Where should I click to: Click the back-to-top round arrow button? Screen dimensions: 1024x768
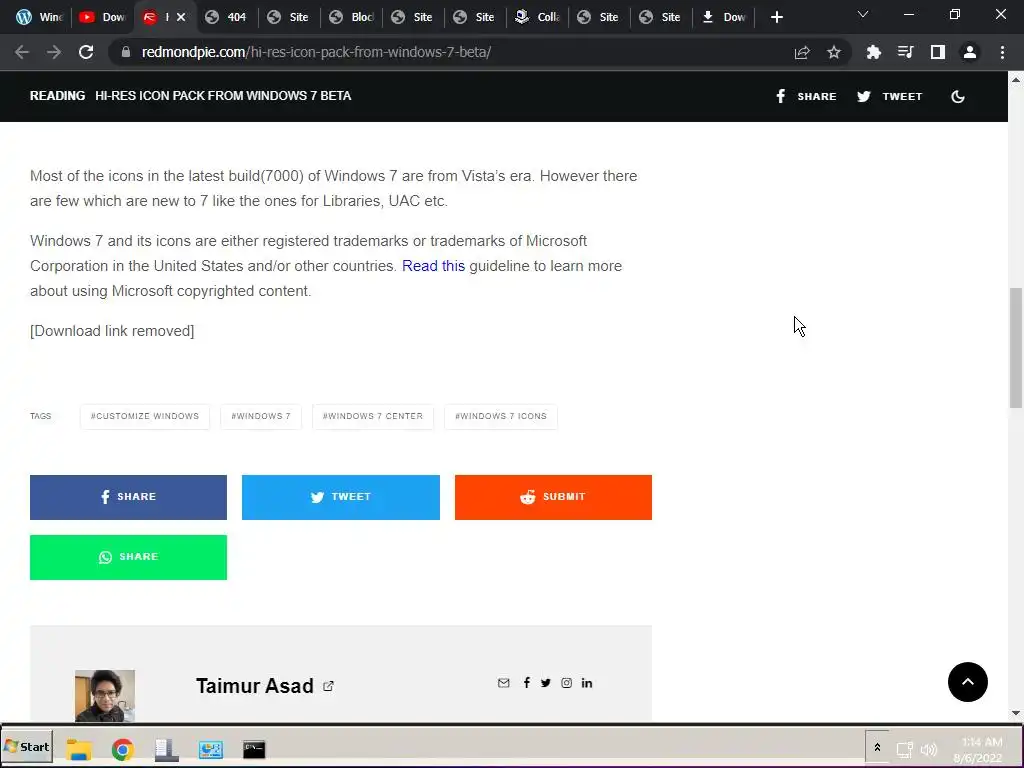point(968,682)
